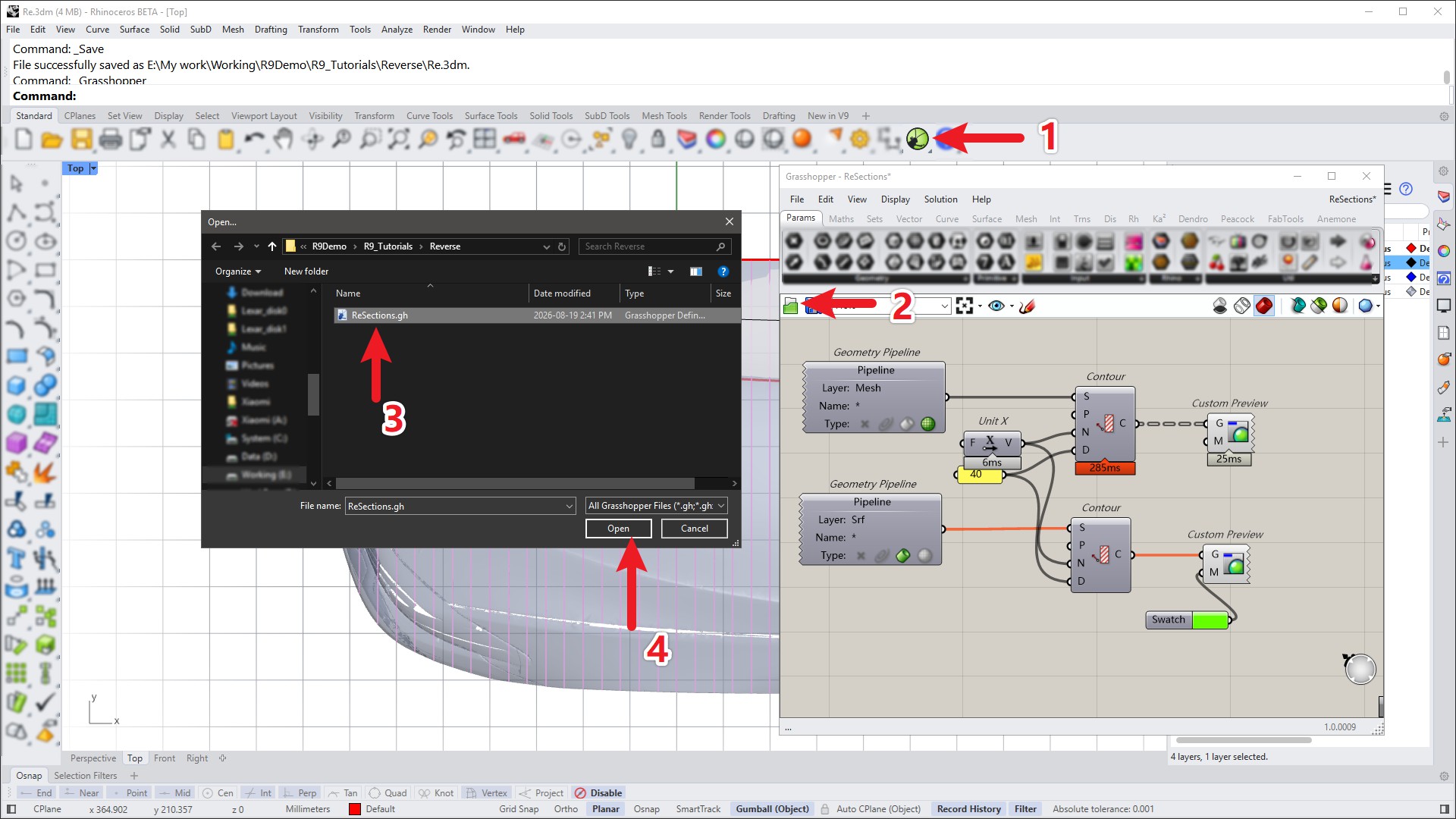Click the Open file icon in Grasshopper canvas toolbar
Image resolution: width=1456 pixels, height=819 pixels.
pos(790,306)
